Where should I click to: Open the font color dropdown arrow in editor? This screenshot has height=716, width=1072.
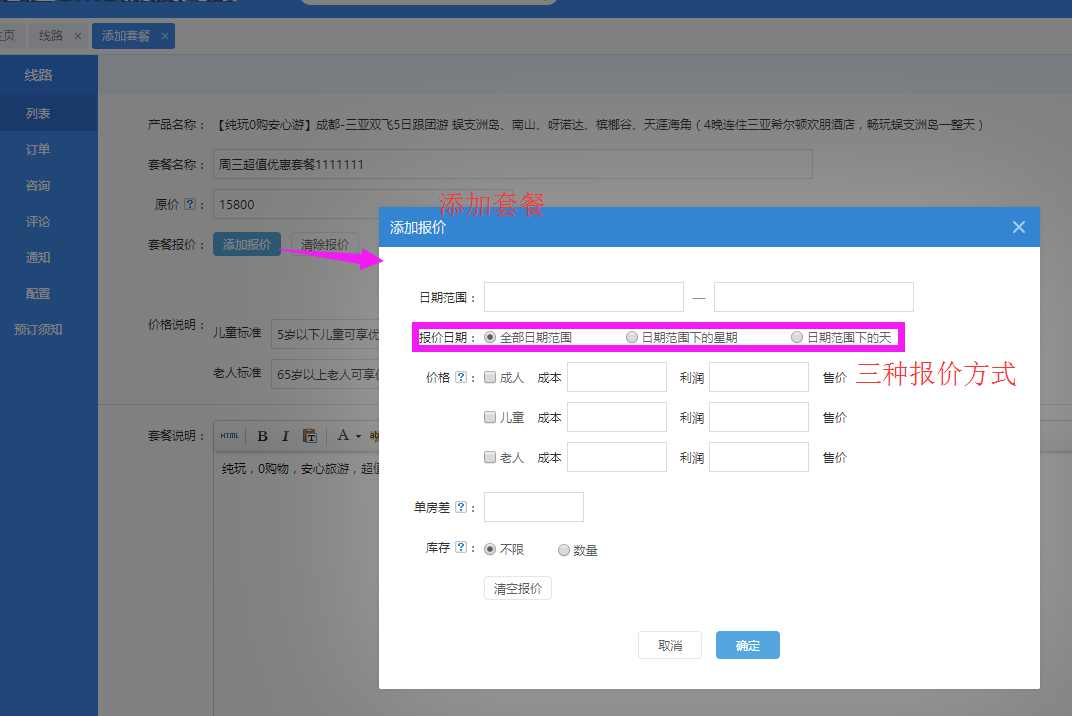(358, 436)
